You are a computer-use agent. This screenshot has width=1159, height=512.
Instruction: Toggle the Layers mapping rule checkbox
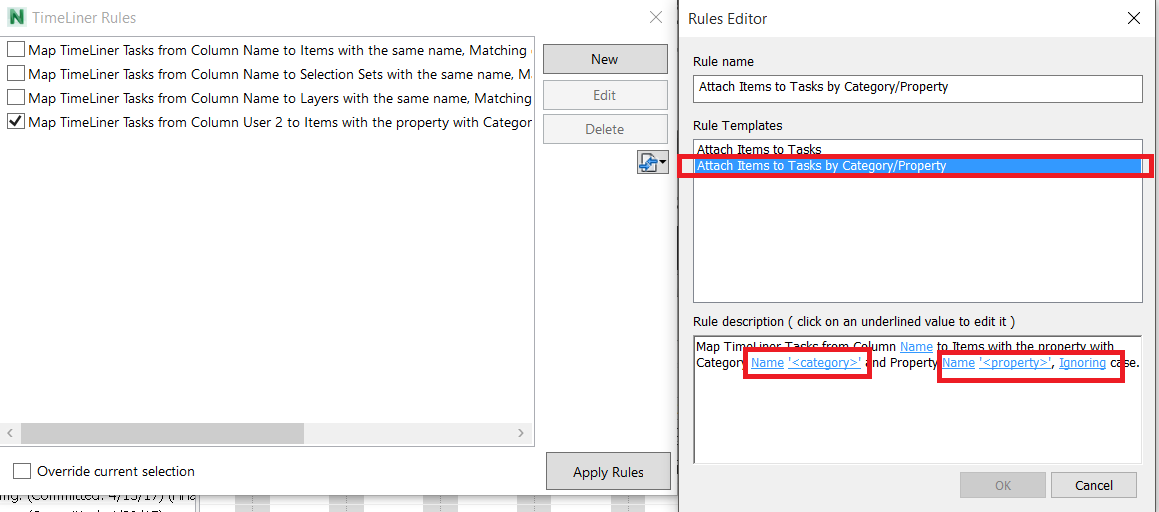[16, 98]
